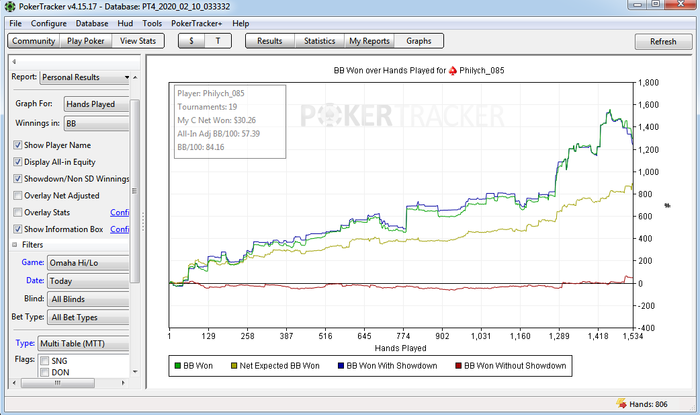
Task: Check the DON flag
Action: [45, 372]
